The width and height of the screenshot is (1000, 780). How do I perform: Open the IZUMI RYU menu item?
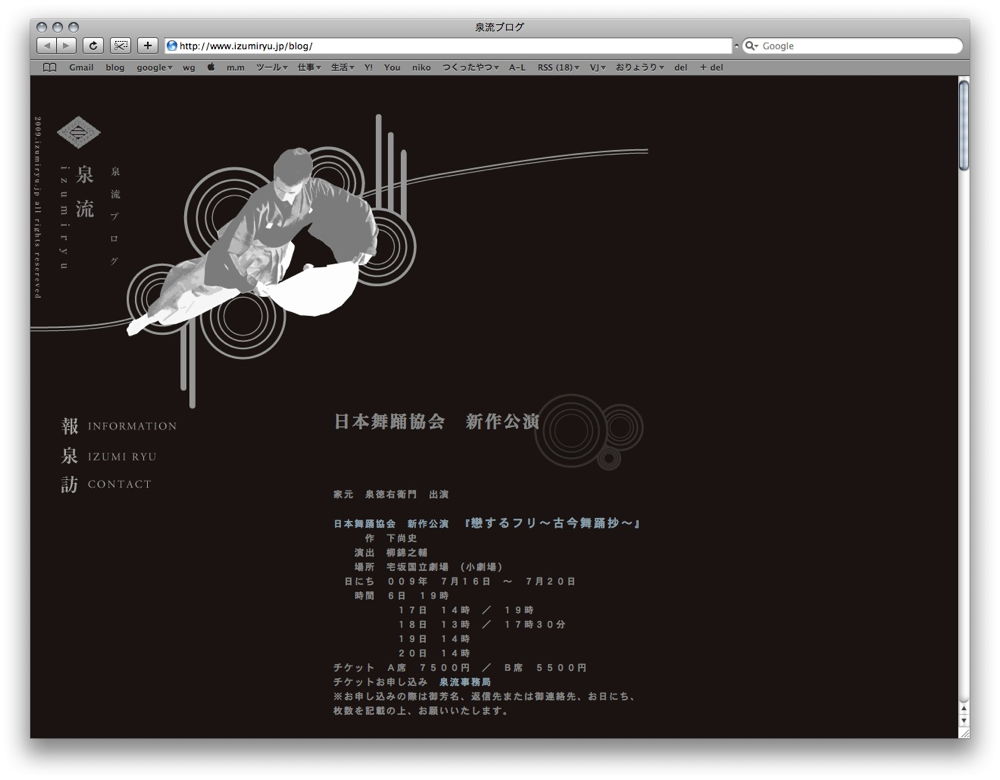108,456
